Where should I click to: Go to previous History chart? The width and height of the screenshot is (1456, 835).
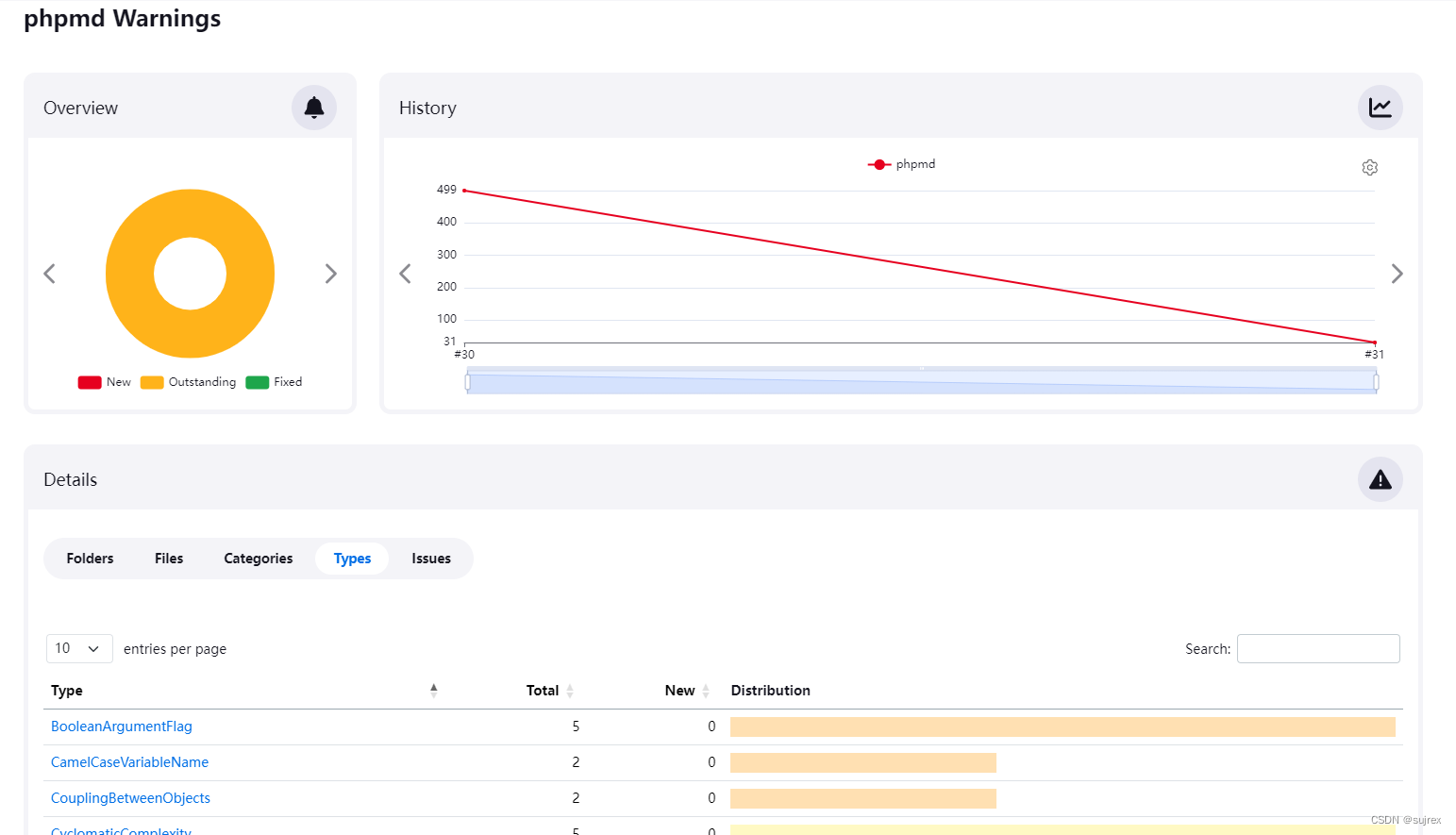(x=406, y=274)
